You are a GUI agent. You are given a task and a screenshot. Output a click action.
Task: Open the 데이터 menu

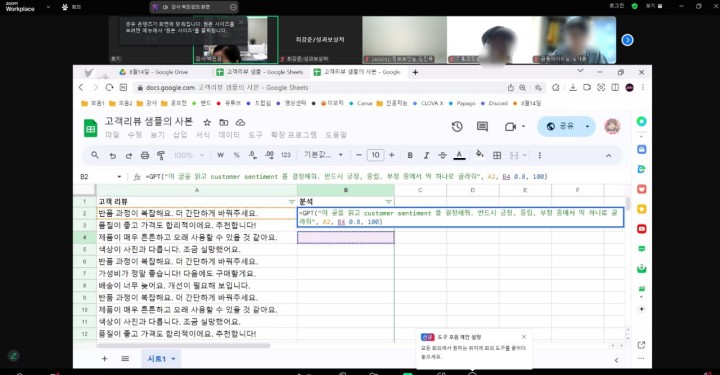(229, 135)
